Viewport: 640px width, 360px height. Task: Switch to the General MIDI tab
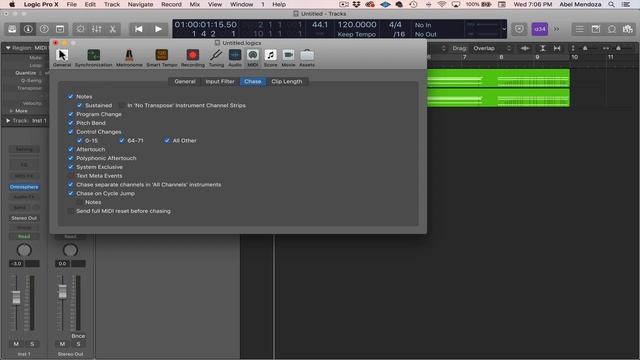tap(185, 82)
